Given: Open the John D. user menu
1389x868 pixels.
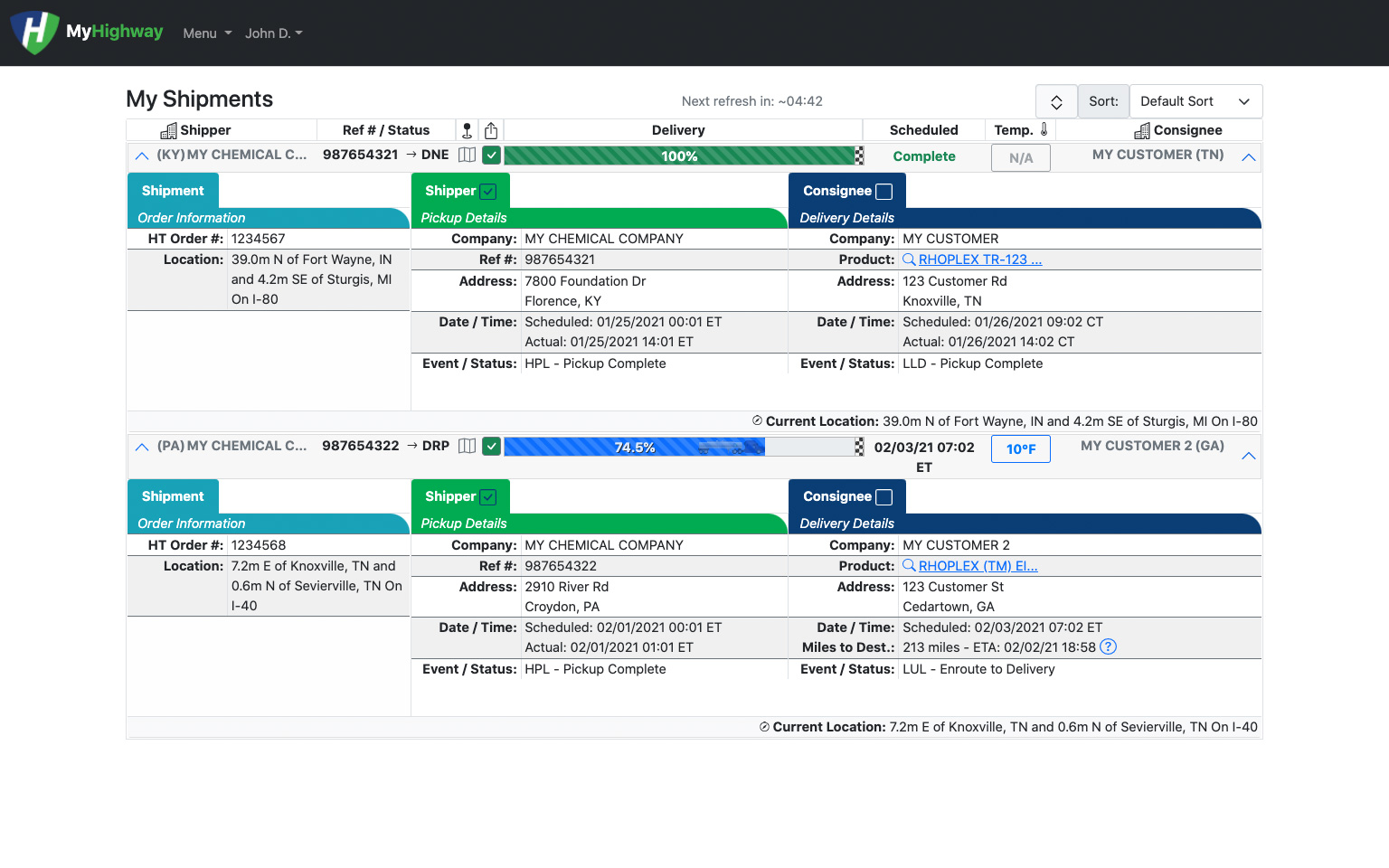Looking at the screenshot, I should point(273,33).
